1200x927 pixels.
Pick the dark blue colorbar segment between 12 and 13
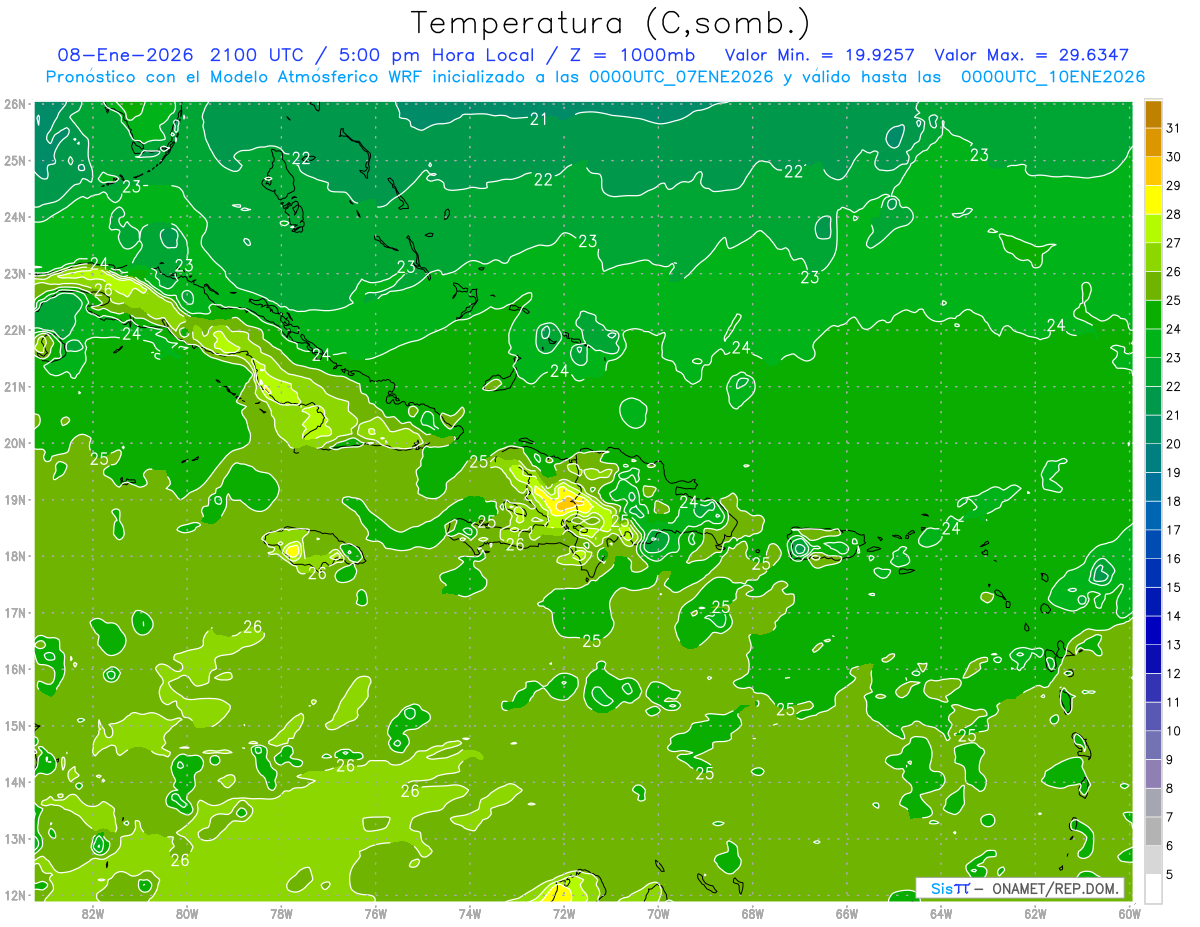click(x=1153, y=659)
